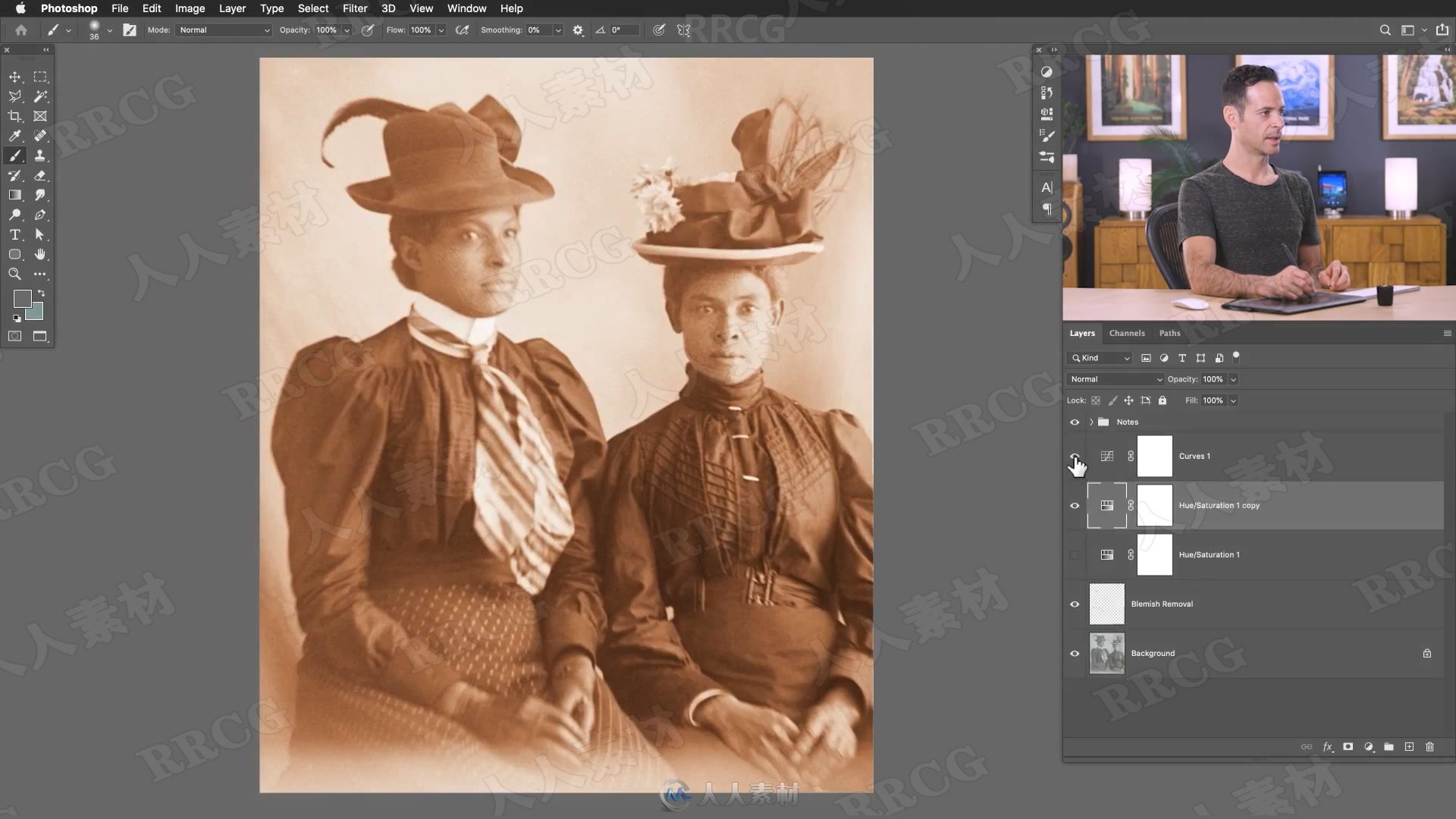Screen dimensions: 1456x819
Task: Open the Image menu
Action: click(x=190, y=8)
